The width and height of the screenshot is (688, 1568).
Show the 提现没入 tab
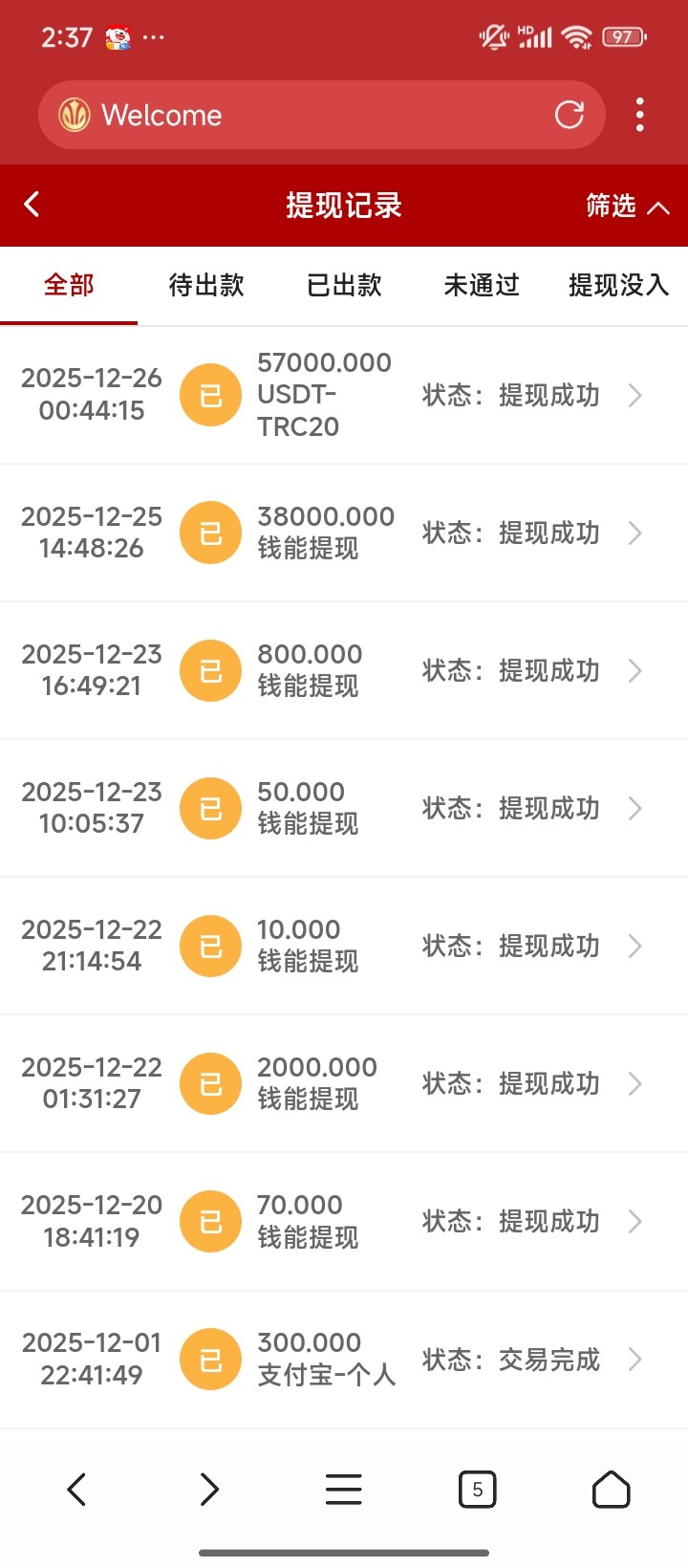pos(618,285)
